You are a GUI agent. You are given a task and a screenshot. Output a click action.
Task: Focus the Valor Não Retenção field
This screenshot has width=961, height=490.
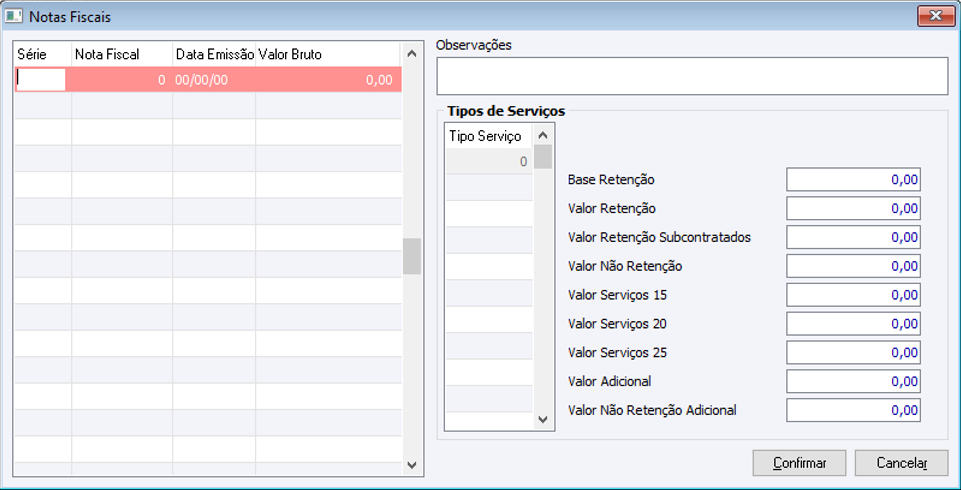(852, 266)
